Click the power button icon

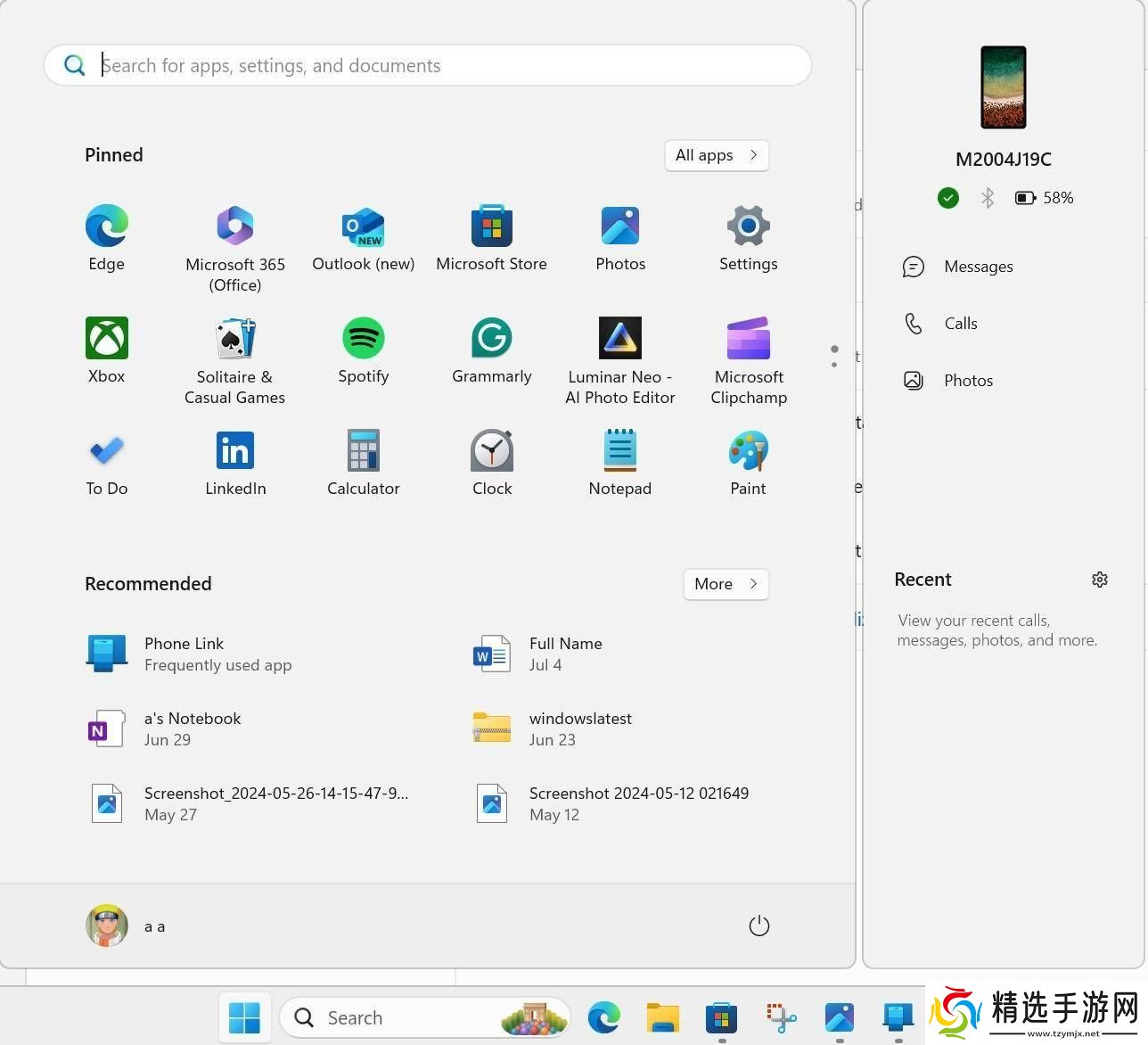tap(758, 926)
